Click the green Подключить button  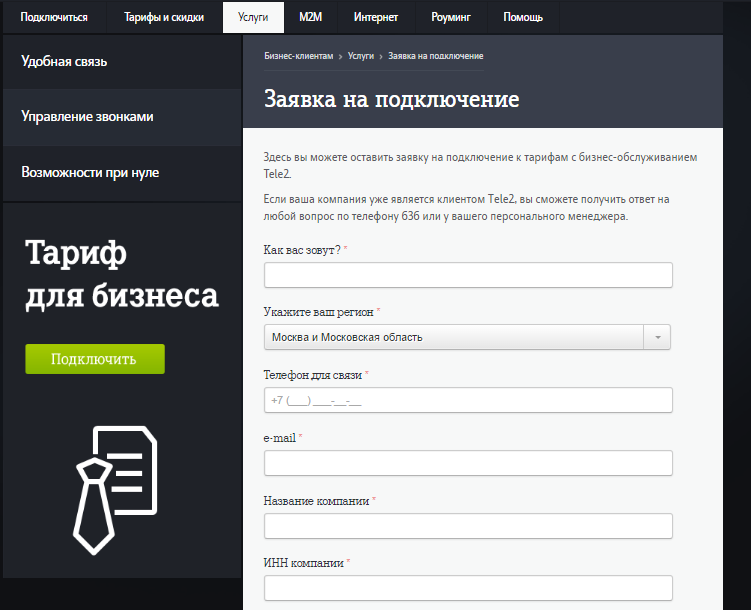click(95, 359)
